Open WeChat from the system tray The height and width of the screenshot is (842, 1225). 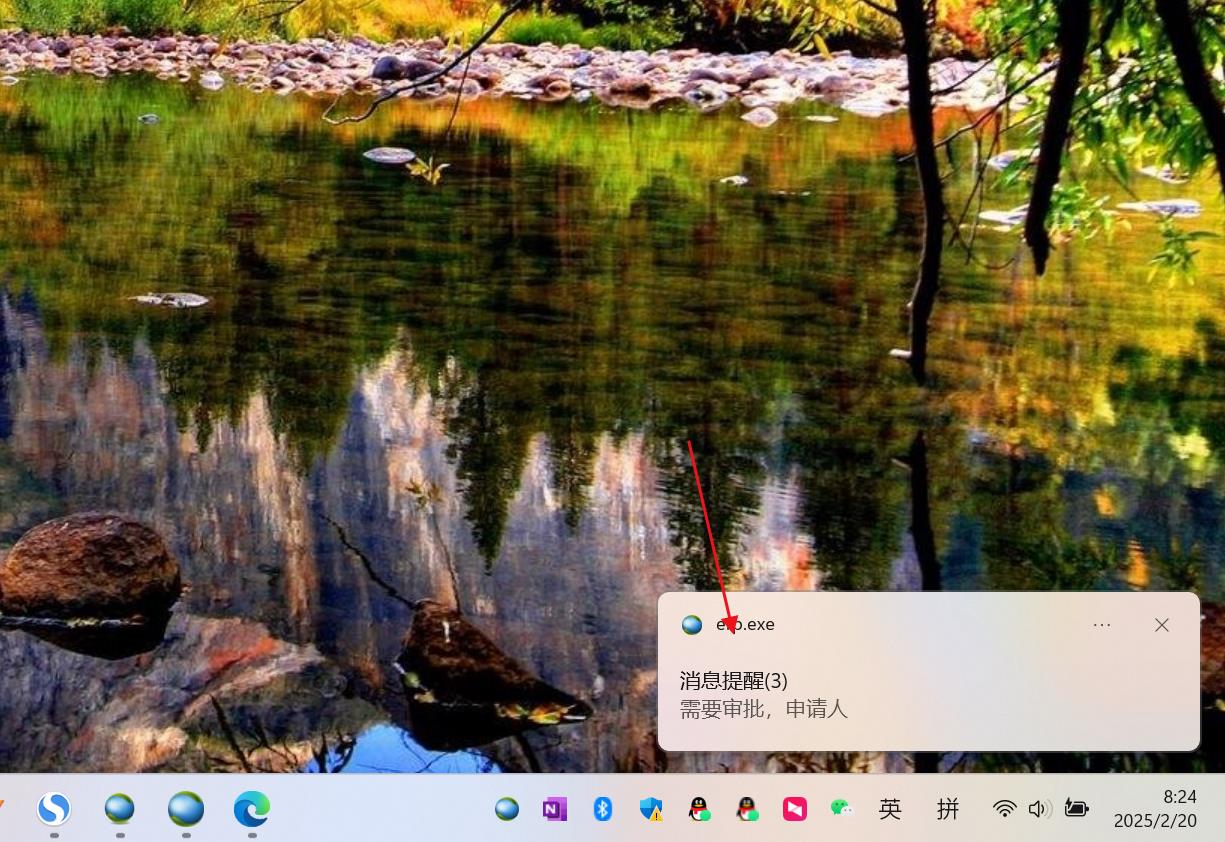coord(842,809)
